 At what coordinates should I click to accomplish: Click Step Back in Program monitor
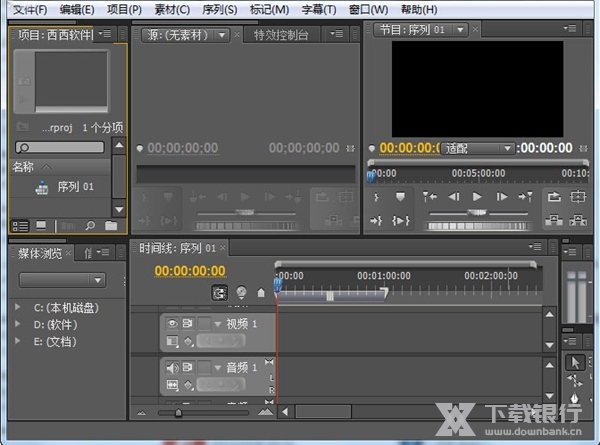click(x=454, y=197)
